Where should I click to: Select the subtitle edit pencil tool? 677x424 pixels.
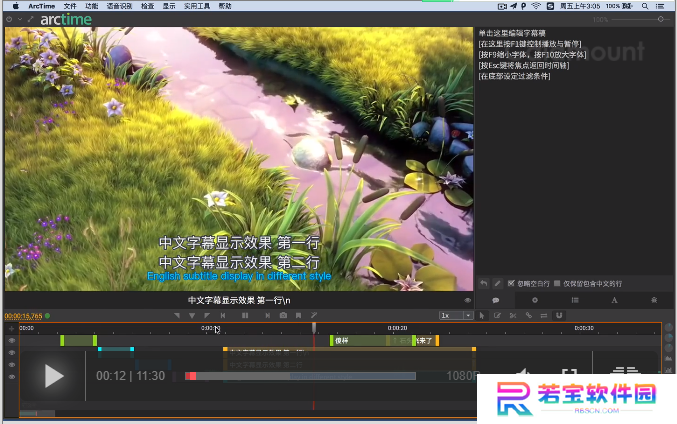(497, 316)
